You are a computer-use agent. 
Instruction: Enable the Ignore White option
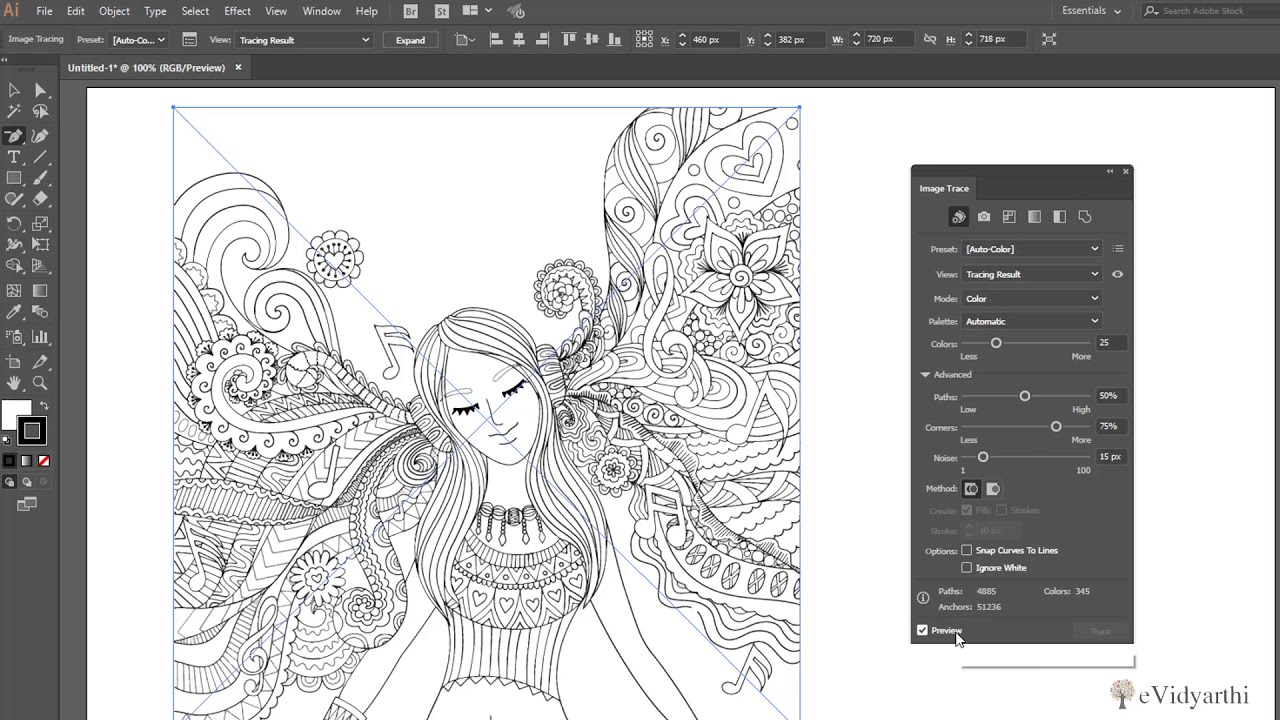coord(967,568)
